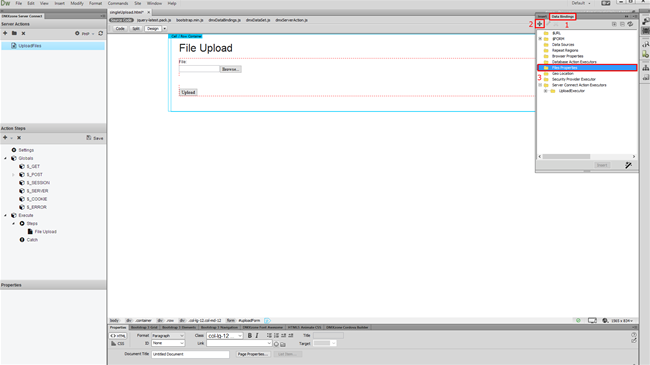Delete the selected server action

[23, 33]
